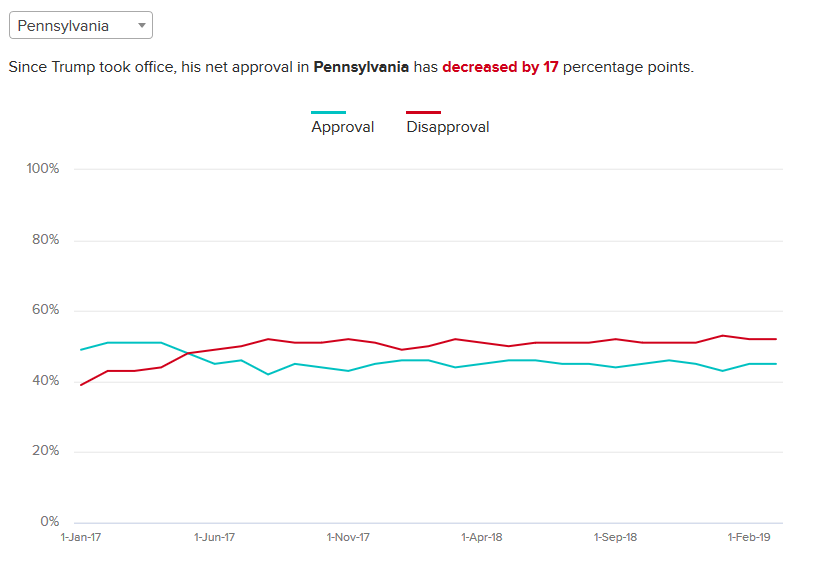The image size is (822, 574).
Task: Click the red "decreased by 17" text
Action: click(x=500, y=67)
